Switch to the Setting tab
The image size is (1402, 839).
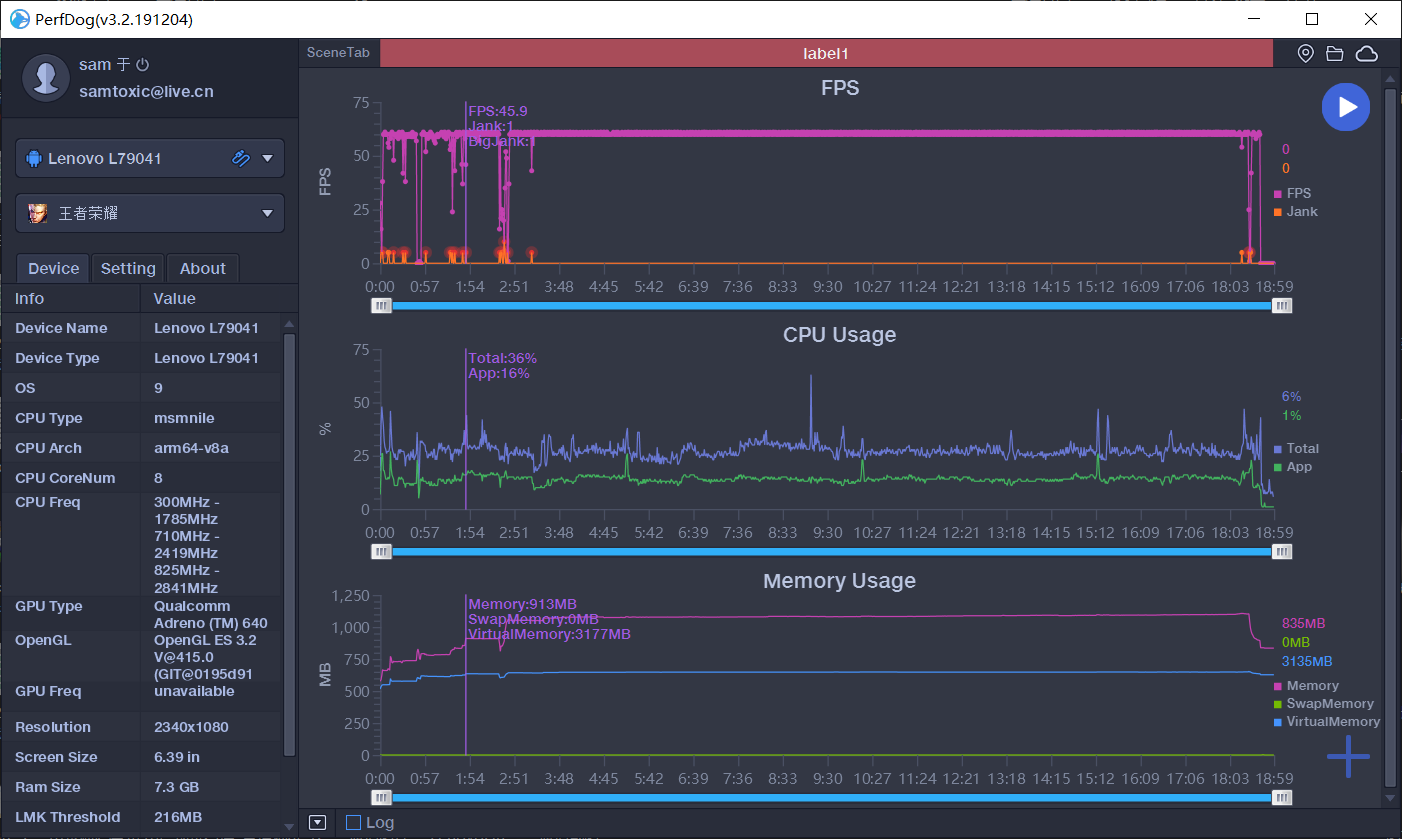pyautogui.click(x=128, y=268)
